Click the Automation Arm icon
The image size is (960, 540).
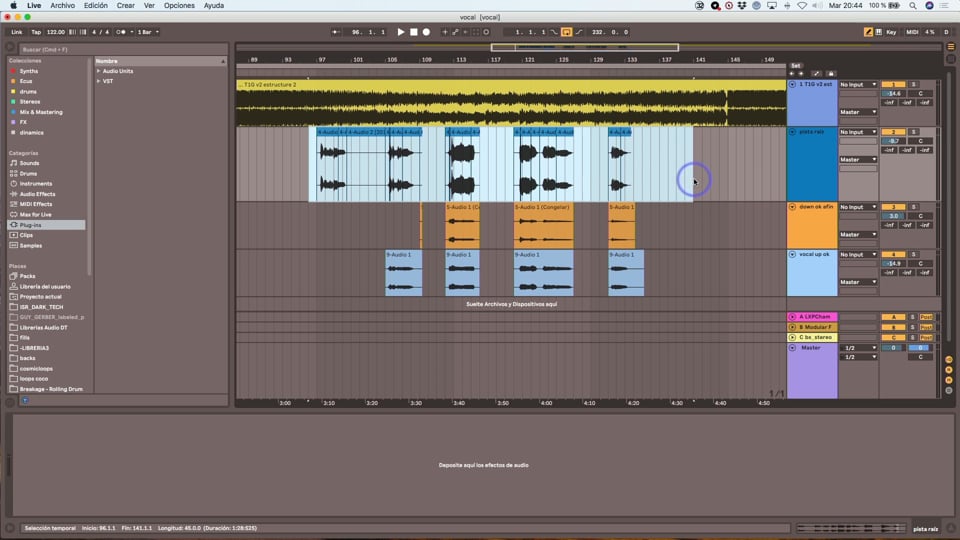tap(455, 32)
